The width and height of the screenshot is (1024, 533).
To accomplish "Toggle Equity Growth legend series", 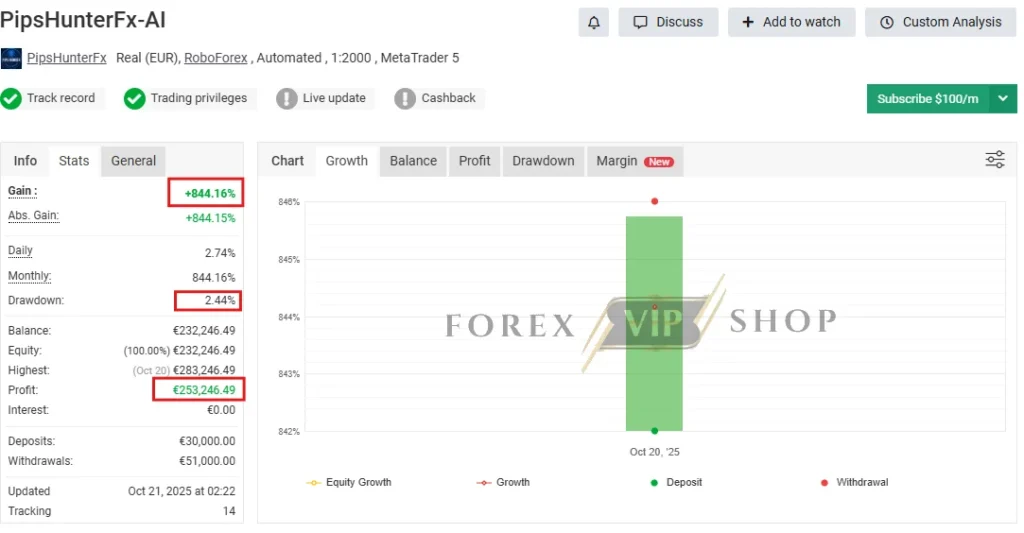I will click(349, 482).
